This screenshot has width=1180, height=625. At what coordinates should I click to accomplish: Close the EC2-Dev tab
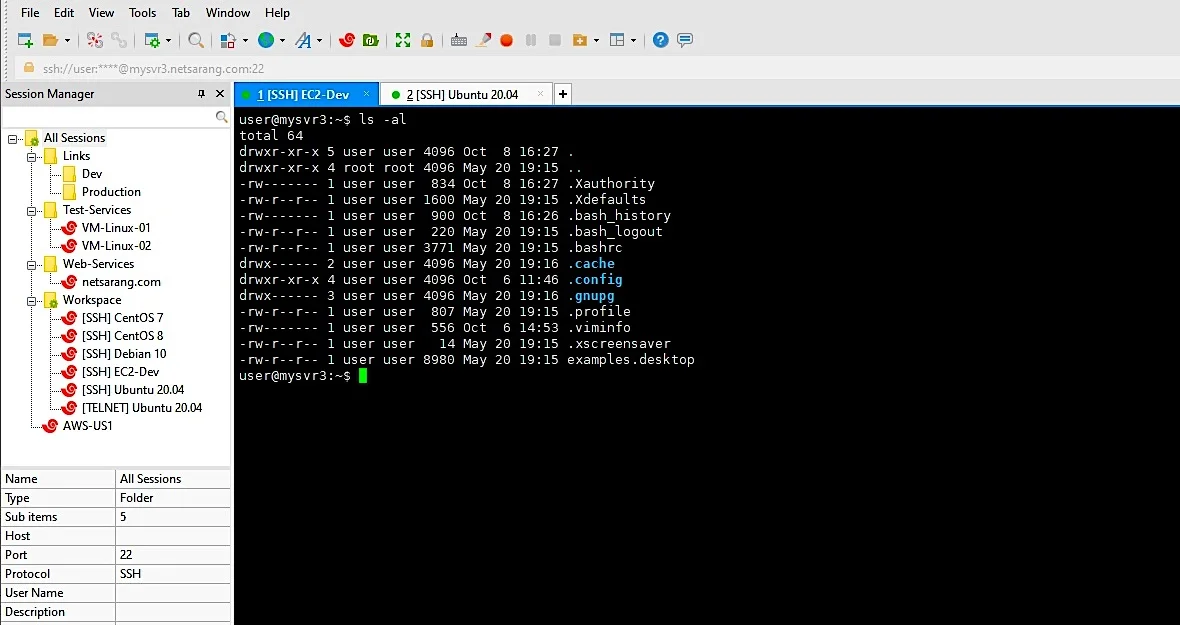(367, 94)
